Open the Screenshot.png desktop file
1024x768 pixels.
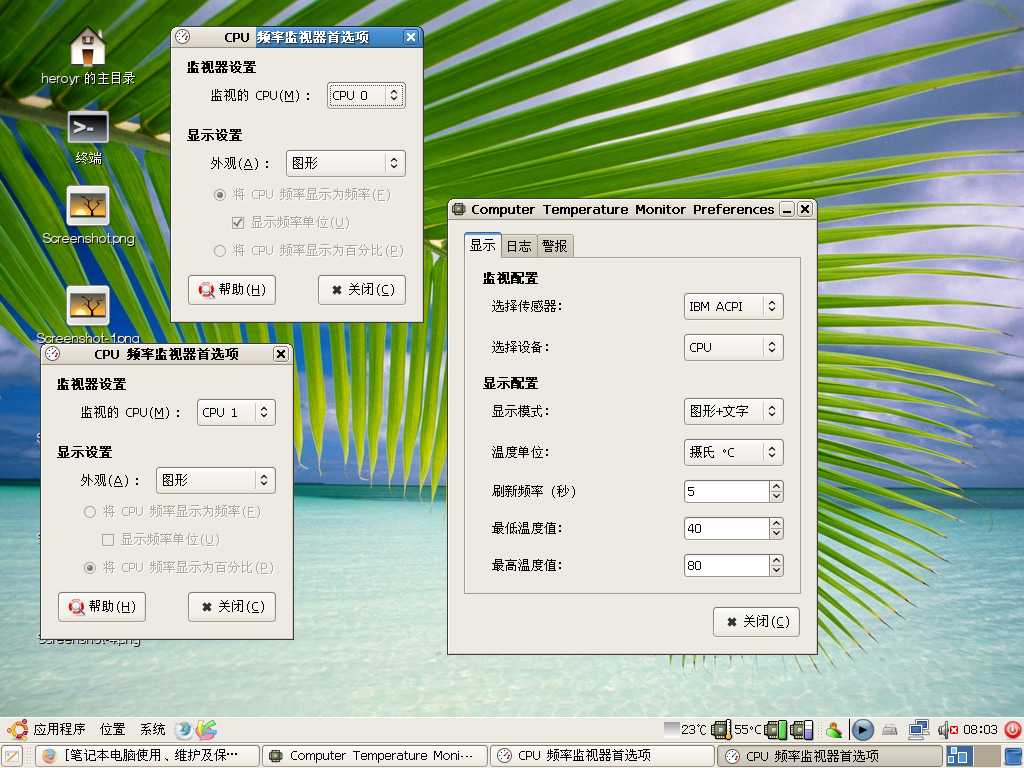pos(88,206)
